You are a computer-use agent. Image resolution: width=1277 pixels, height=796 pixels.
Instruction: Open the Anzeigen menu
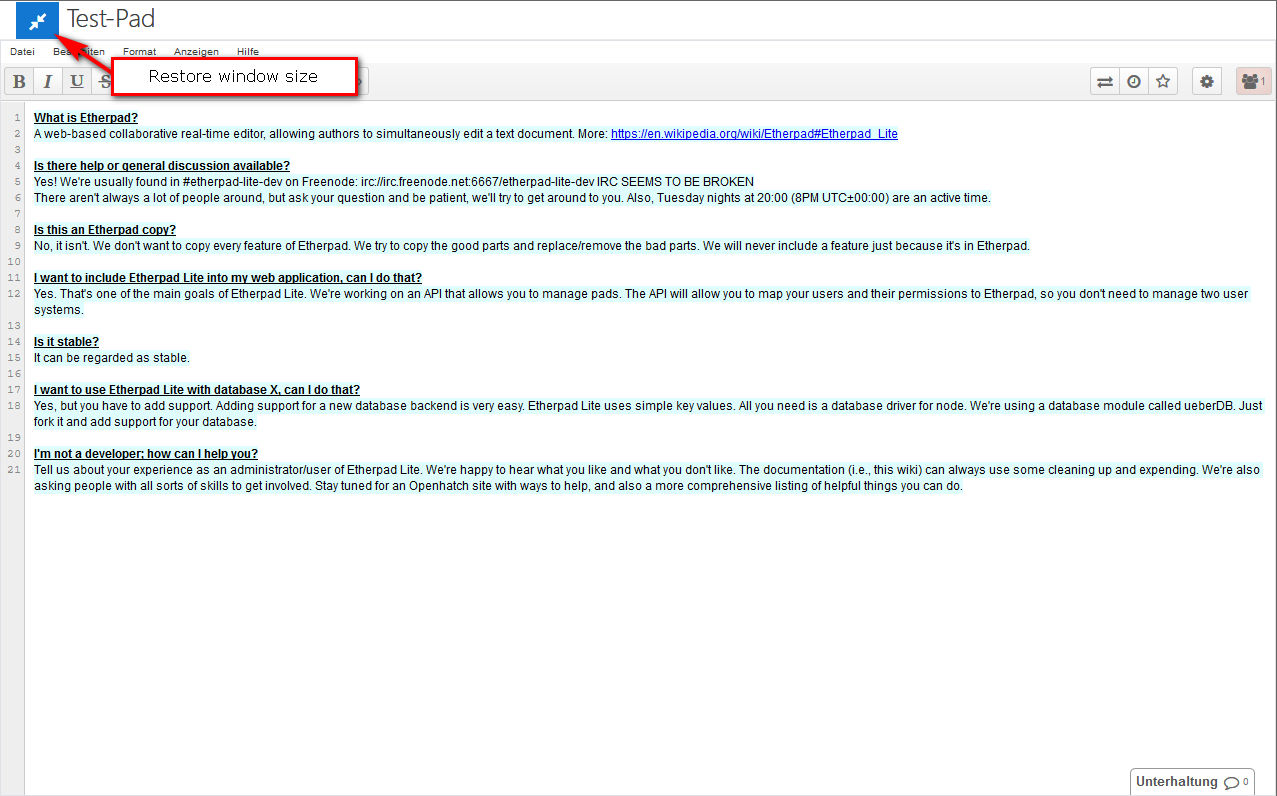tap(196, 52)
